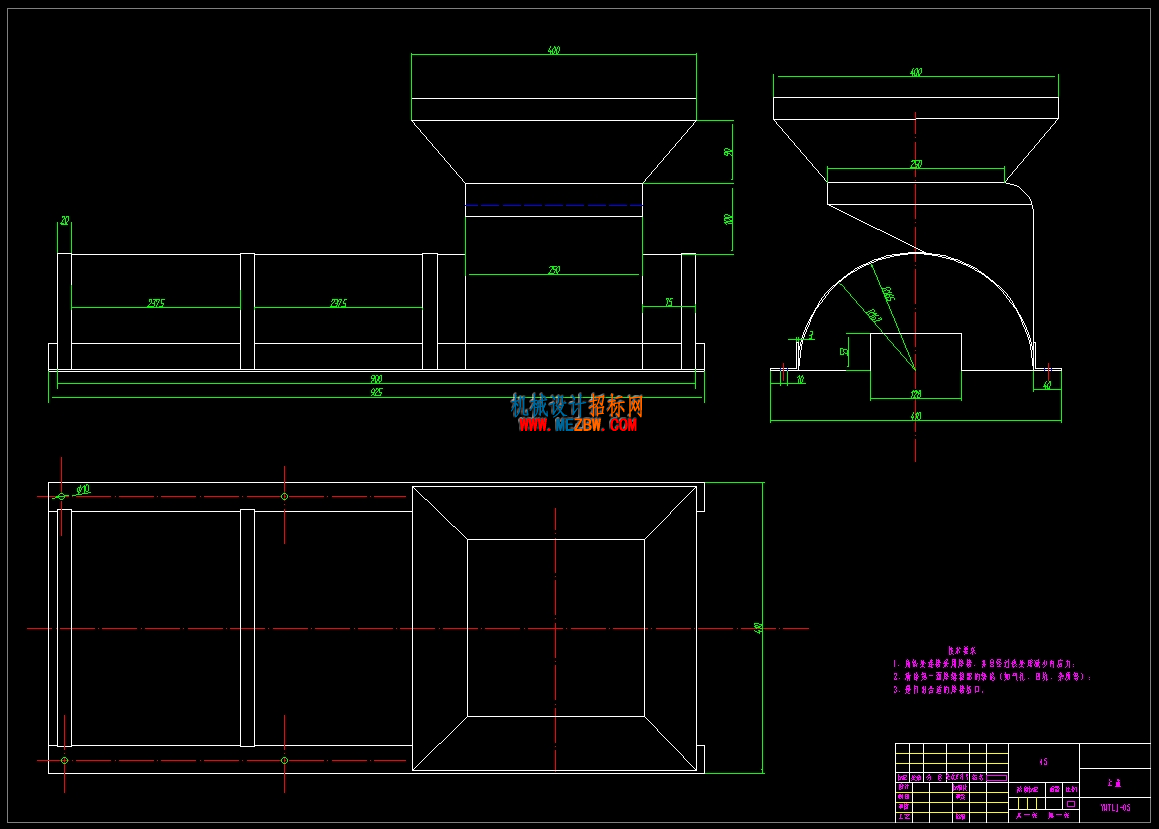Click the part name cell above YNTLJ-05

(1114, 783)
